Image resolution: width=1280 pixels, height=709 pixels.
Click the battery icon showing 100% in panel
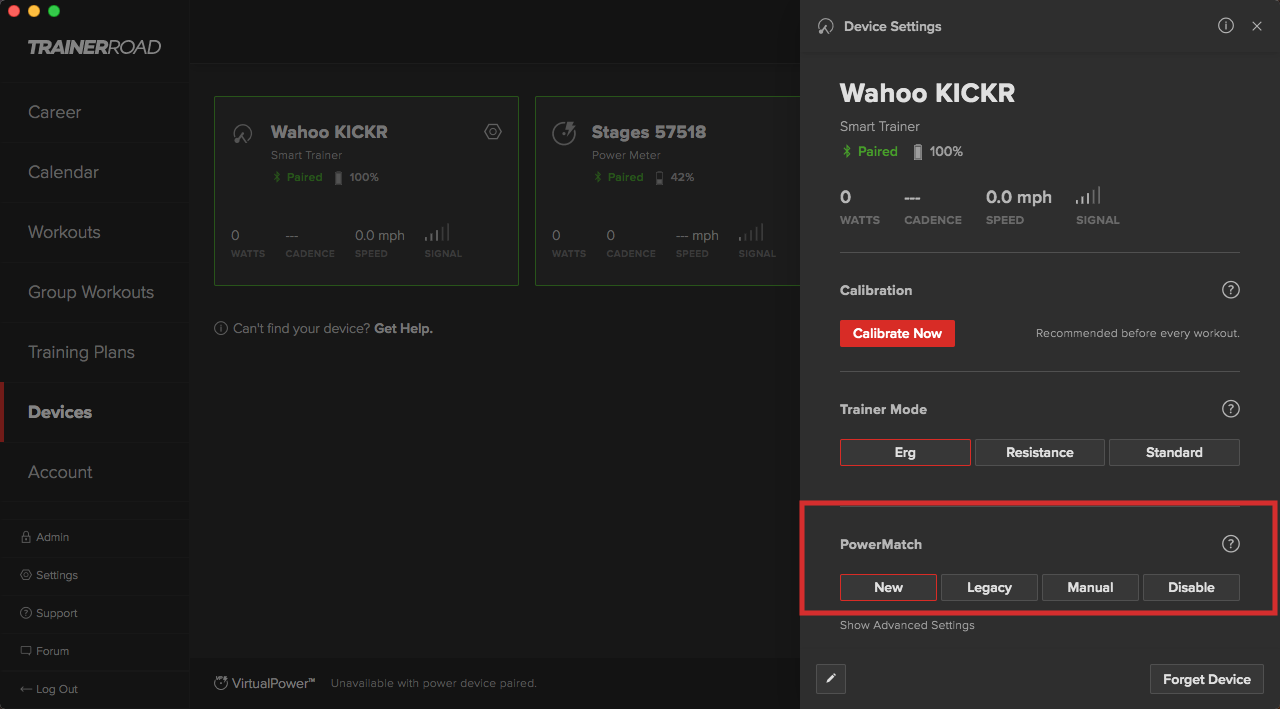(x=918, y=152)
